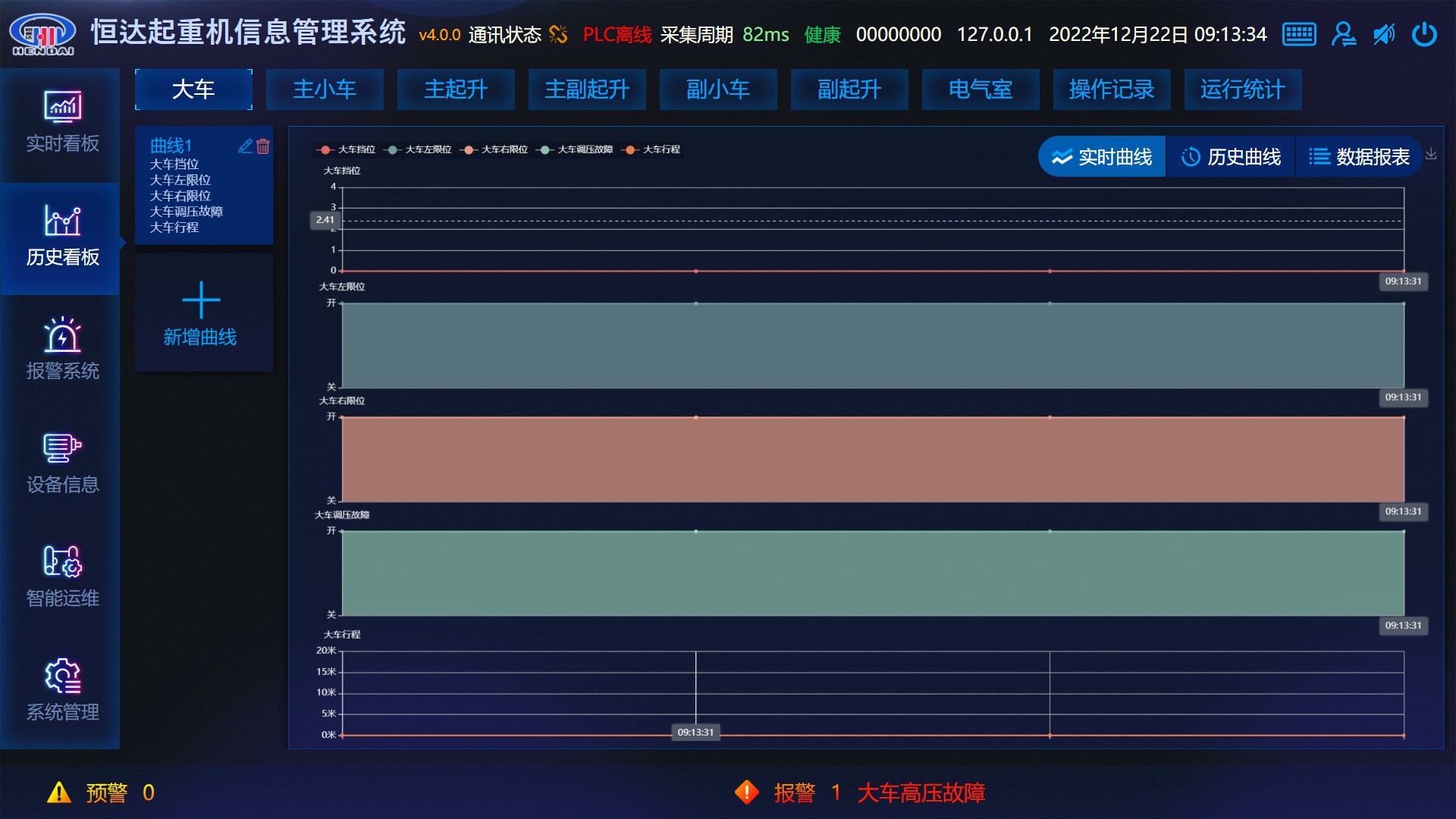The height and width of the screenshot is (819, 1456).
Task: Toggle the 大车左限位 legend series
Action: click(419, 149)
